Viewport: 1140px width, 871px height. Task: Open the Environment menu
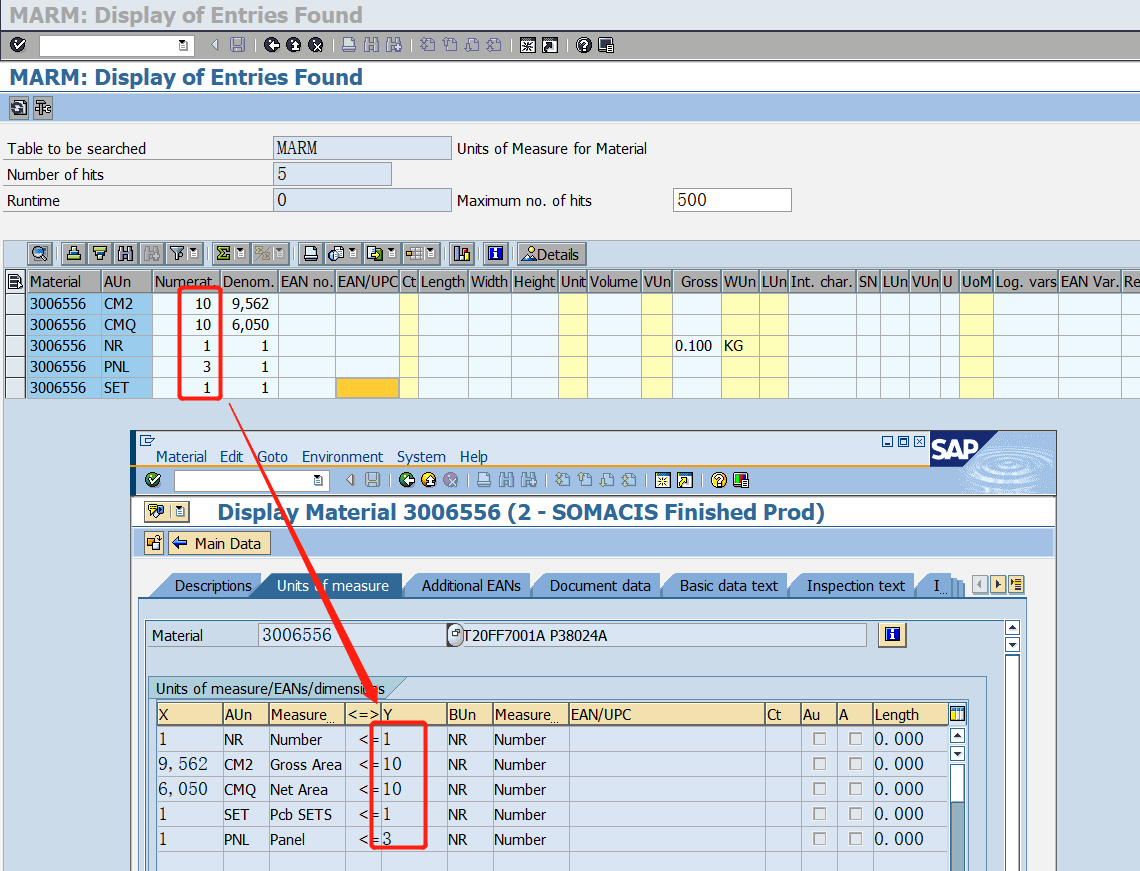tap(342, 456)
